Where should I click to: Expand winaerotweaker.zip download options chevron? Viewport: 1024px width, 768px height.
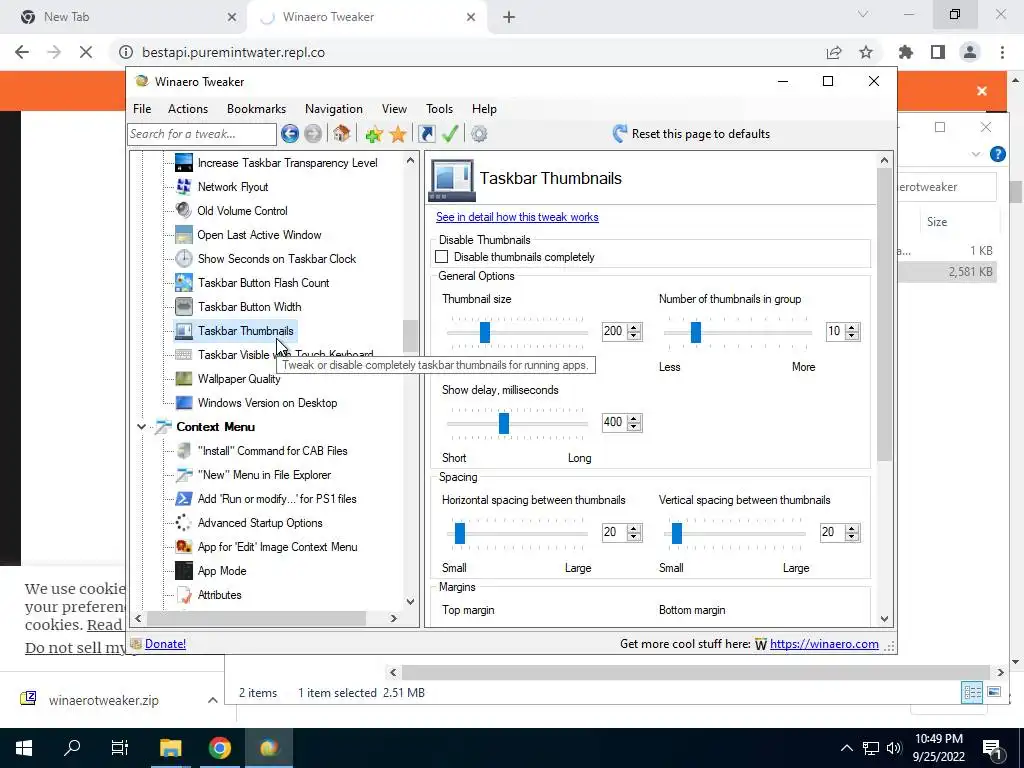click(212, 700)
